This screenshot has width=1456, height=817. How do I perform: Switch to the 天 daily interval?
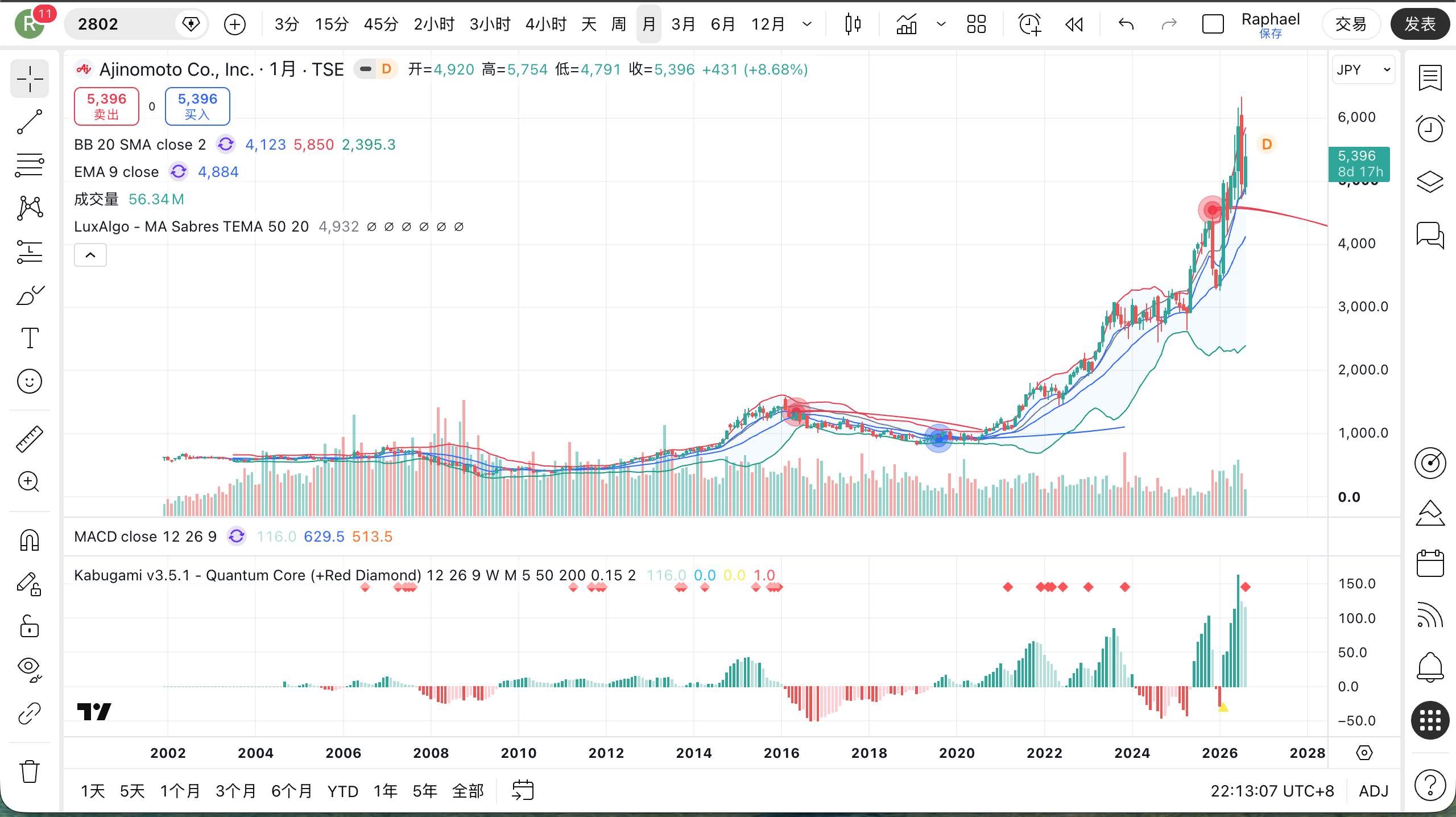point(589,24)
